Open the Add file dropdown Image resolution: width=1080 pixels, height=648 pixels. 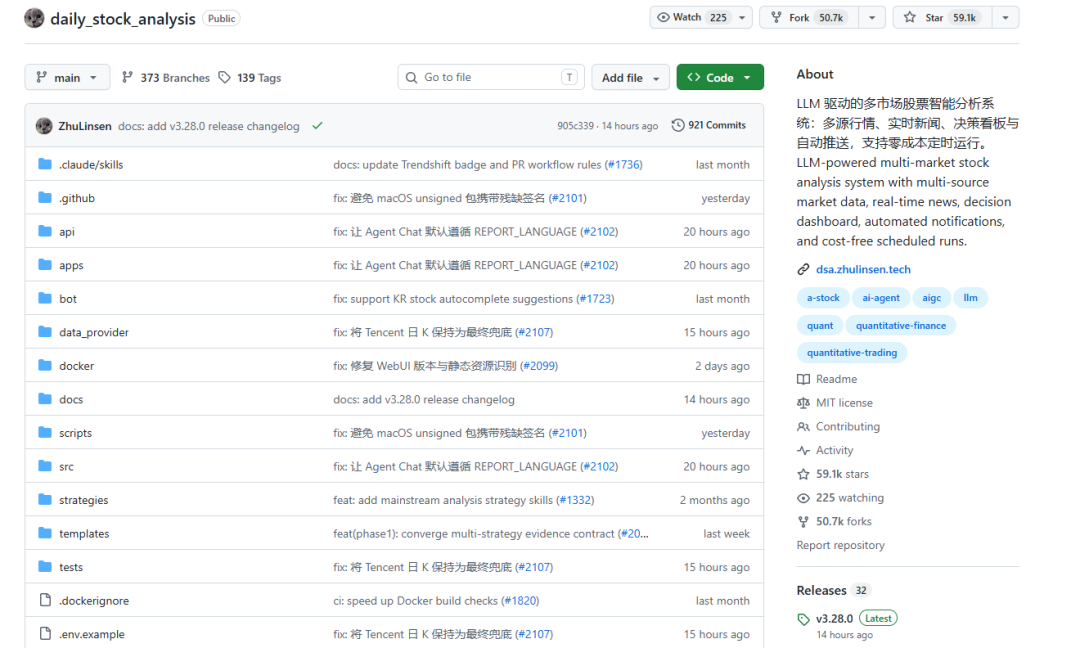point(631,77)
